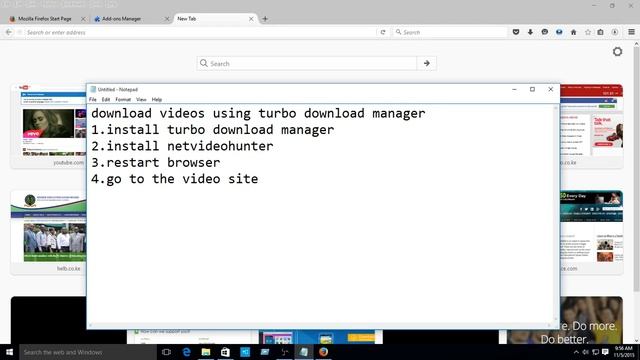The height and width of the screenshot is (360, 640).
Task: Show bookmarks with the clipboard list icon
Action: click(600, 32)
